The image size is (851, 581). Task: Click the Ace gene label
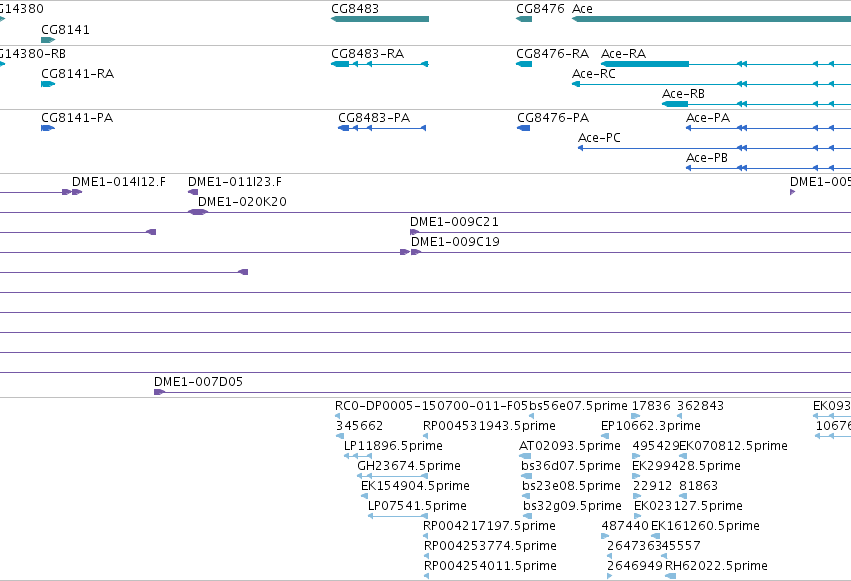[x=582, y=9]
